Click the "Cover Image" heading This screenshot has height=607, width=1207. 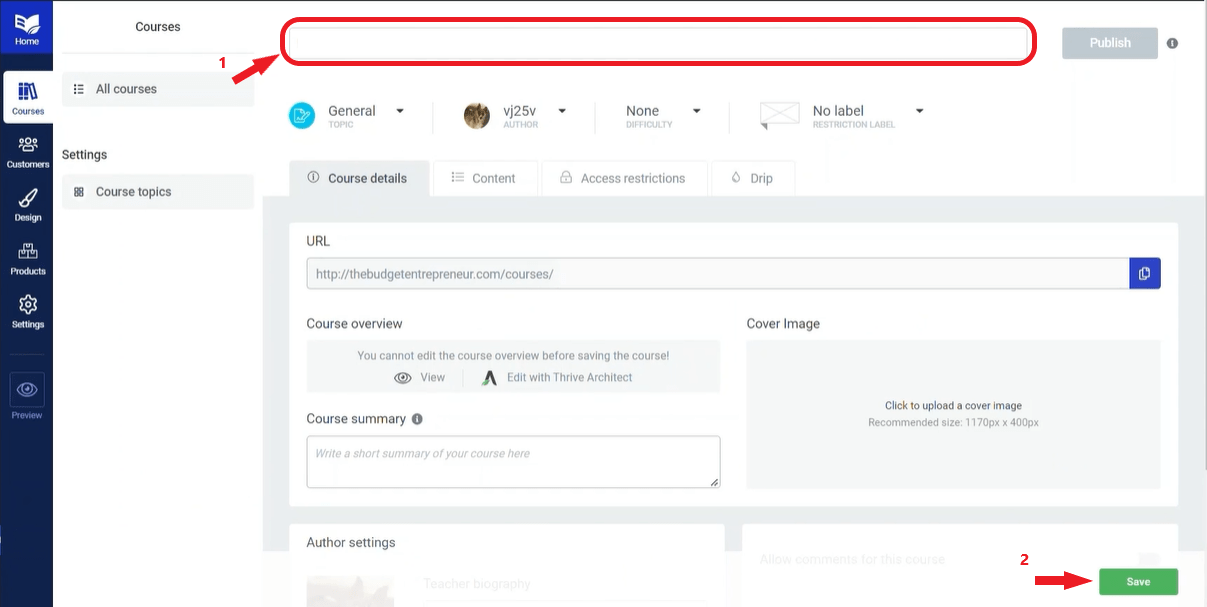[x=783, y=324]
